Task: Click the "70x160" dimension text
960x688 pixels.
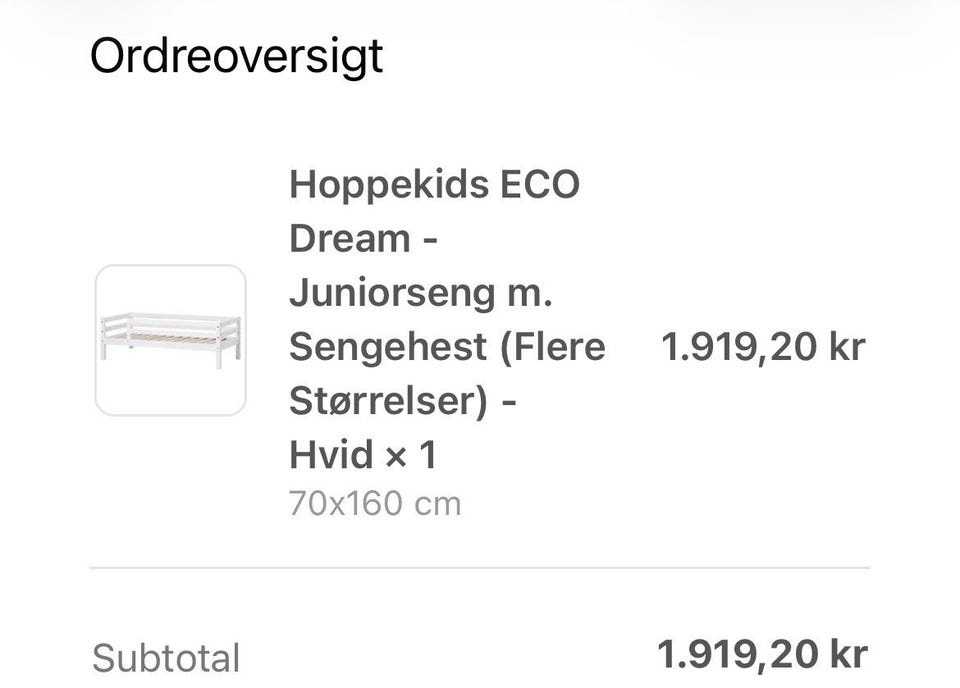Action: 346,503
